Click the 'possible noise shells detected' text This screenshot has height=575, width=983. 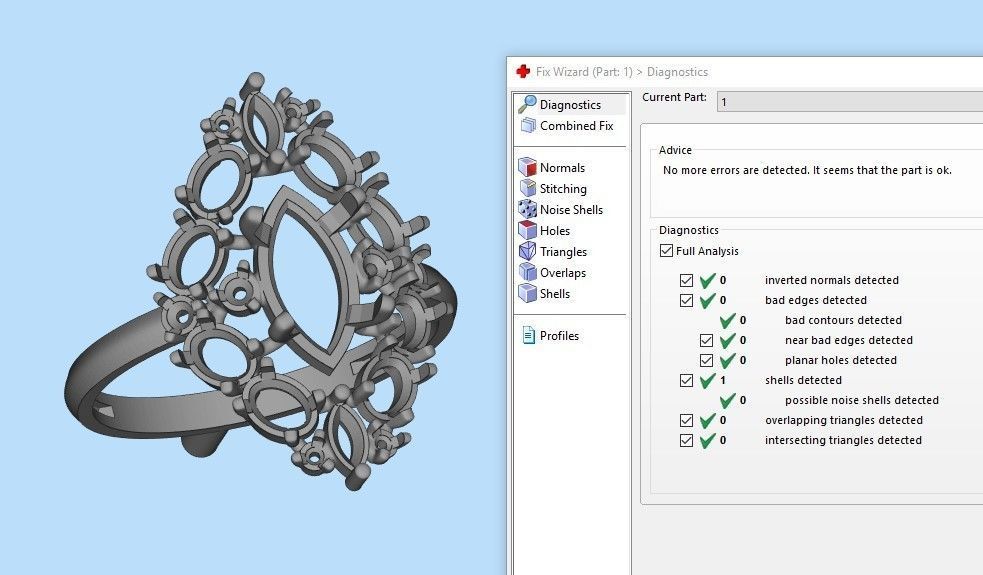tap(862, 400)
